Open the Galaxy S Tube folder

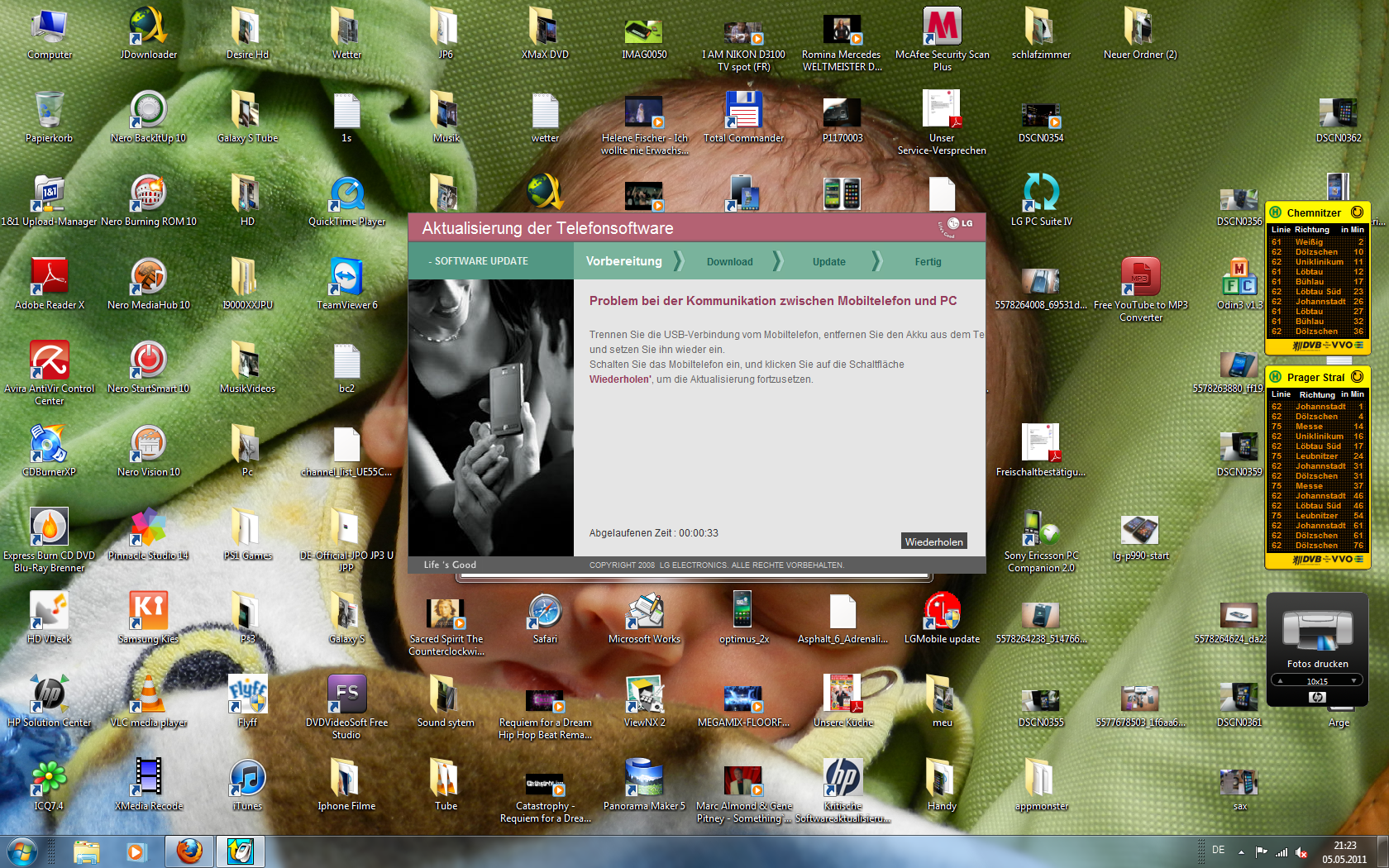[x=247, y=117]
